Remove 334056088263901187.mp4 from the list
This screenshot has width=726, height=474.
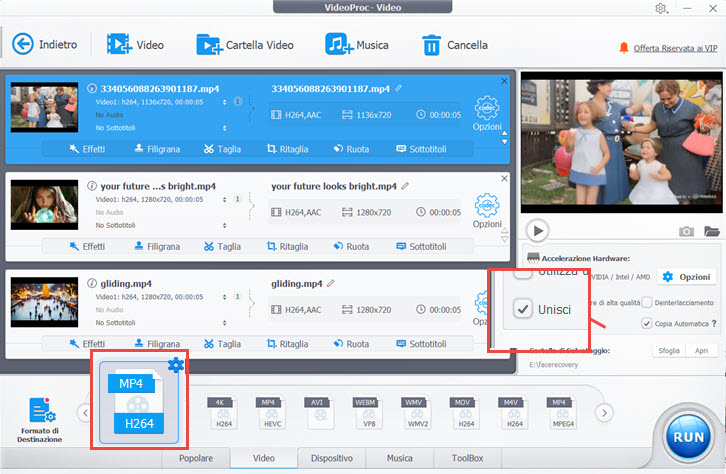pyautogui.click(x=504, y=81)
